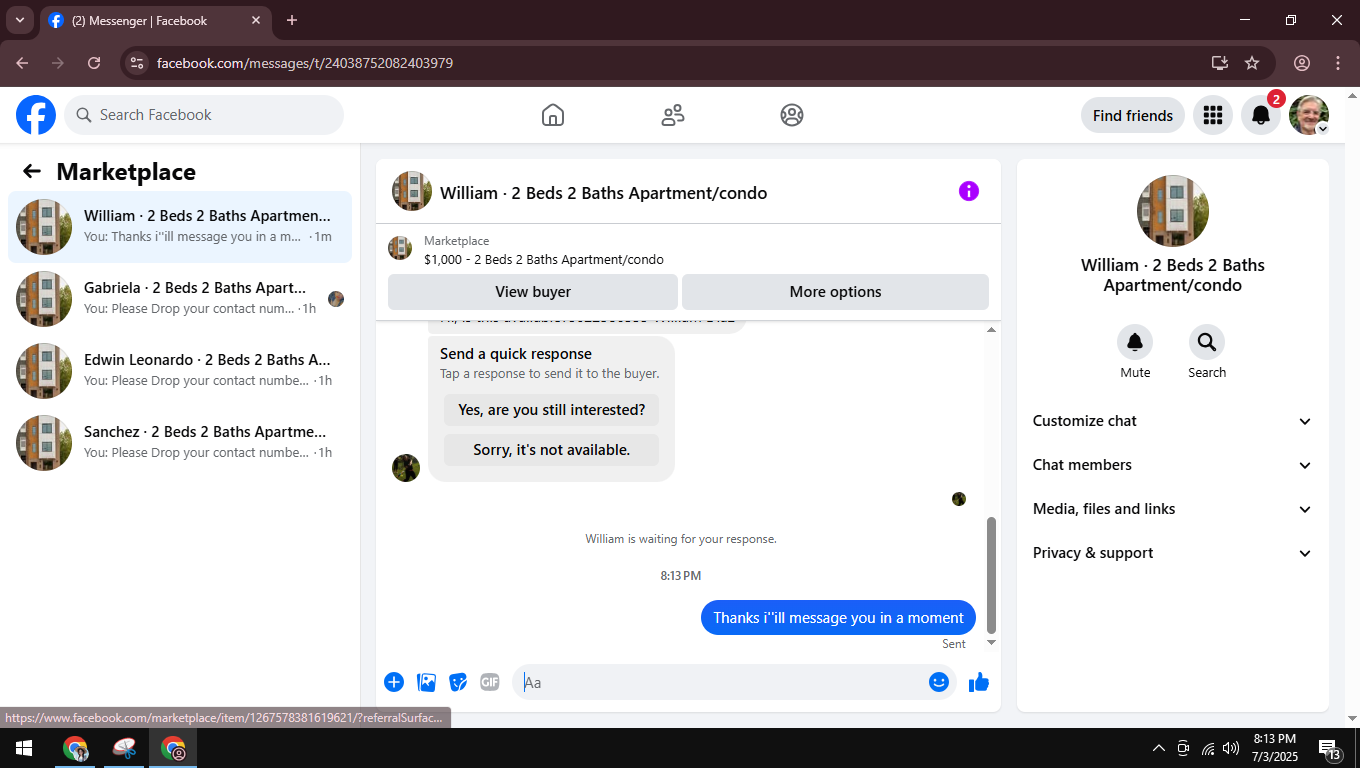The height and width of the screenshot is (768, 1360).
Task: Send "Sorry, it's not available." response
Action: [551, 450]
